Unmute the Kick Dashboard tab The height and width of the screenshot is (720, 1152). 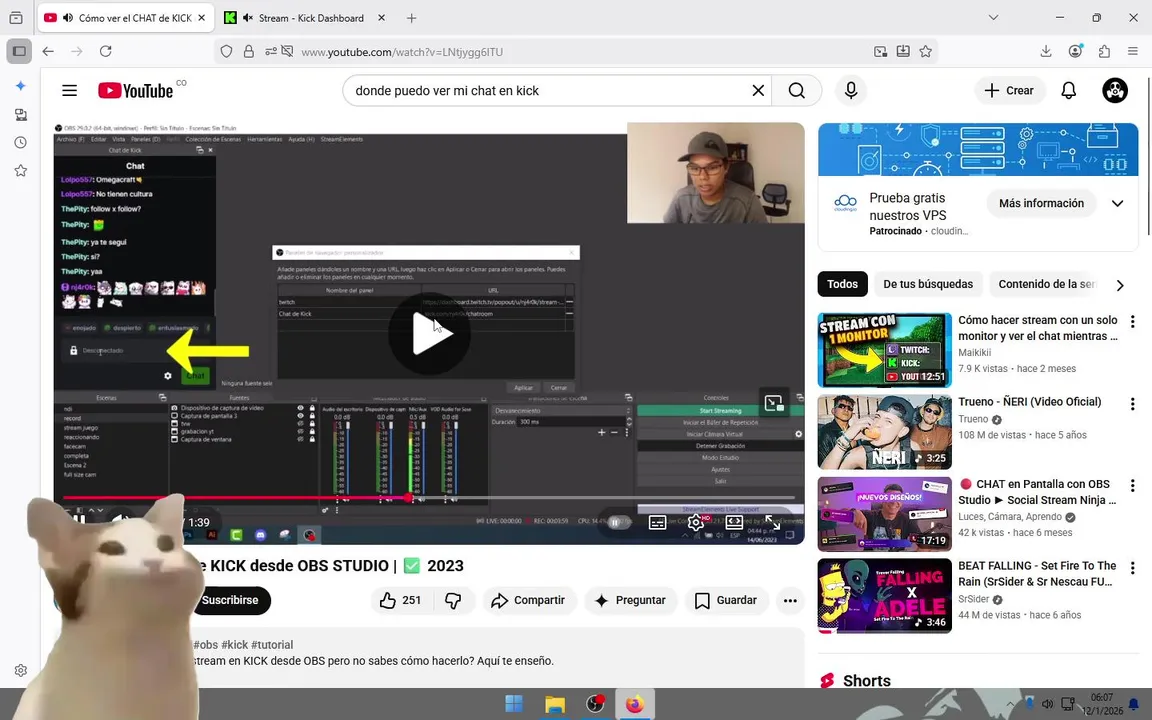(x=248, y=18)
